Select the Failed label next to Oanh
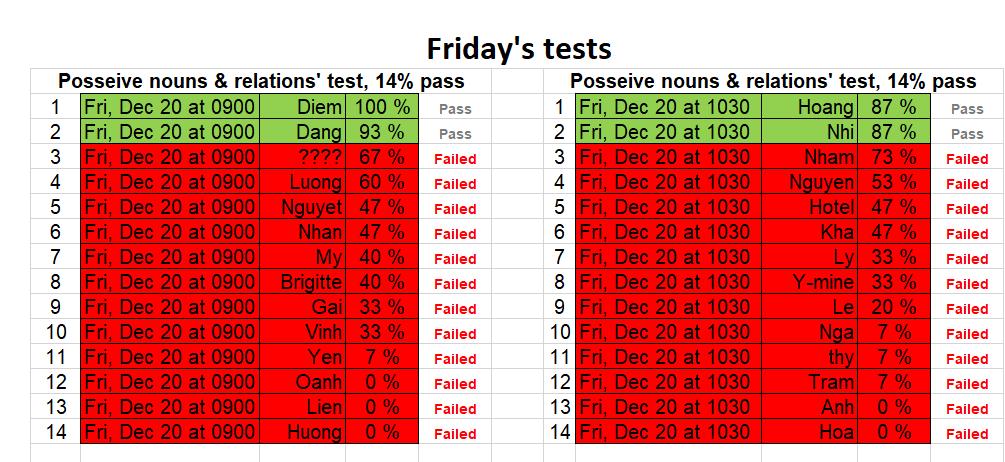1005x462 pixels. 455,384
